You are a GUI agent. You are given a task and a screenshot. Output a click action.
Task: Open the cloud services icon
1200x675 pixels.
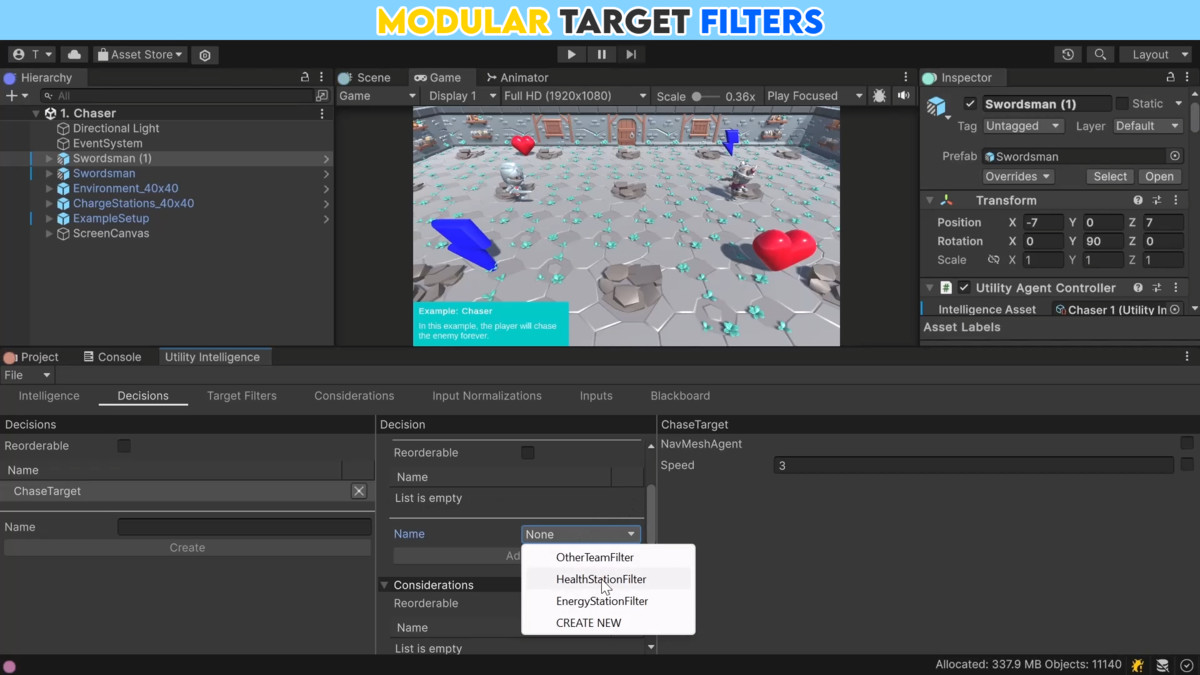click(x=74, y=55)
